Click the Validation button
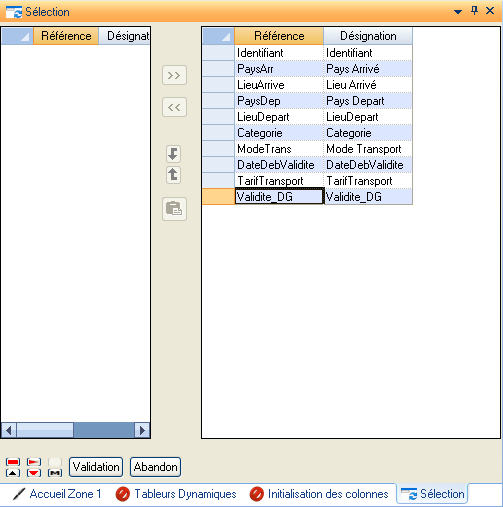The height and width of the screenshot is (507, 503). (96, 467)
